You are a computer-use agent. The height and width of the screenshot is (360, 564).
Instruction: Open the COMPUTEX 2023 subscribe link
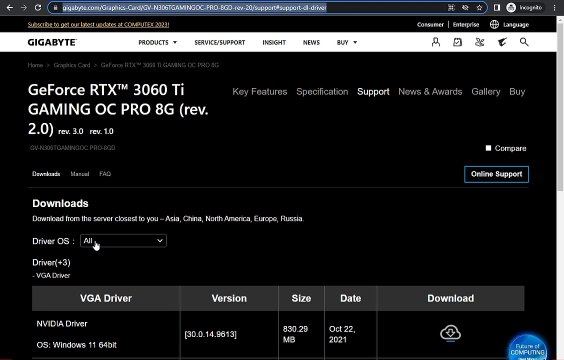pos(98,24)
